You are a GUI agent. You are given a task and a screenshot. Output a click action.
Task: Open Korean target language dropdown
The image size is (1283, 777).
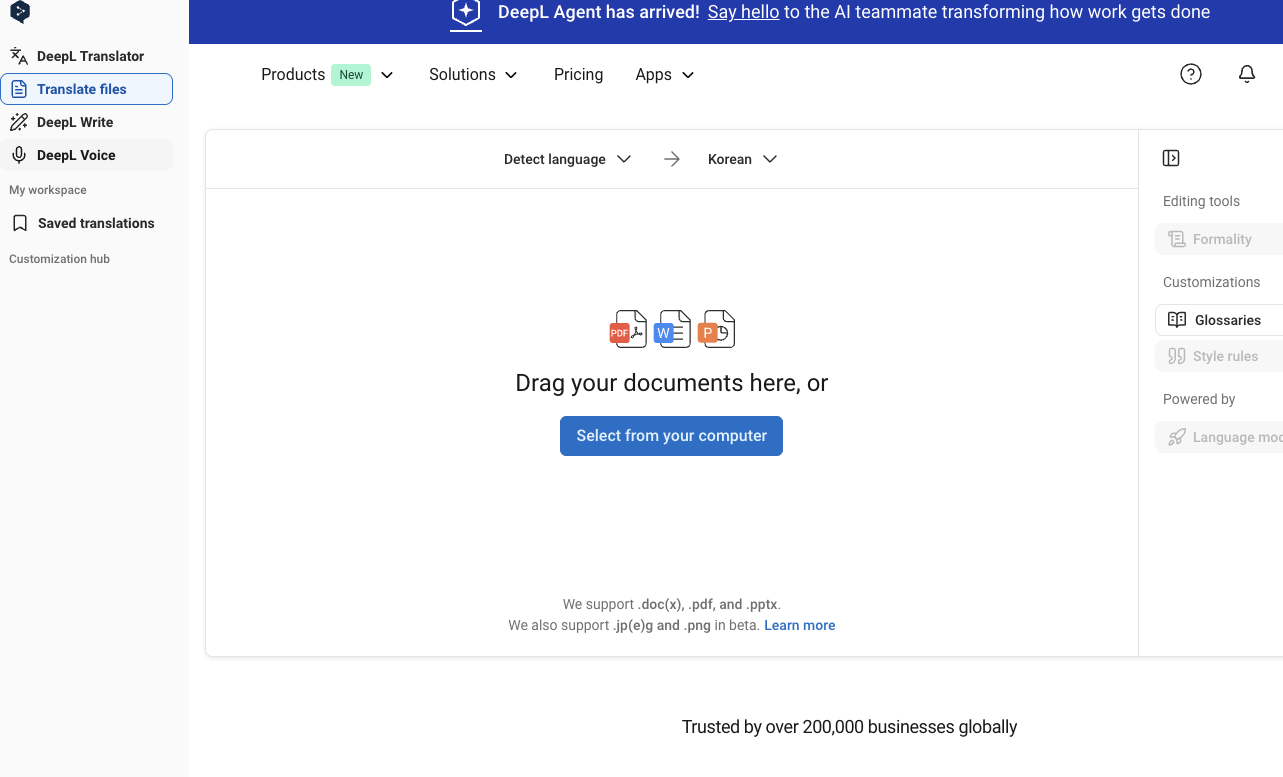pos(742,159)
